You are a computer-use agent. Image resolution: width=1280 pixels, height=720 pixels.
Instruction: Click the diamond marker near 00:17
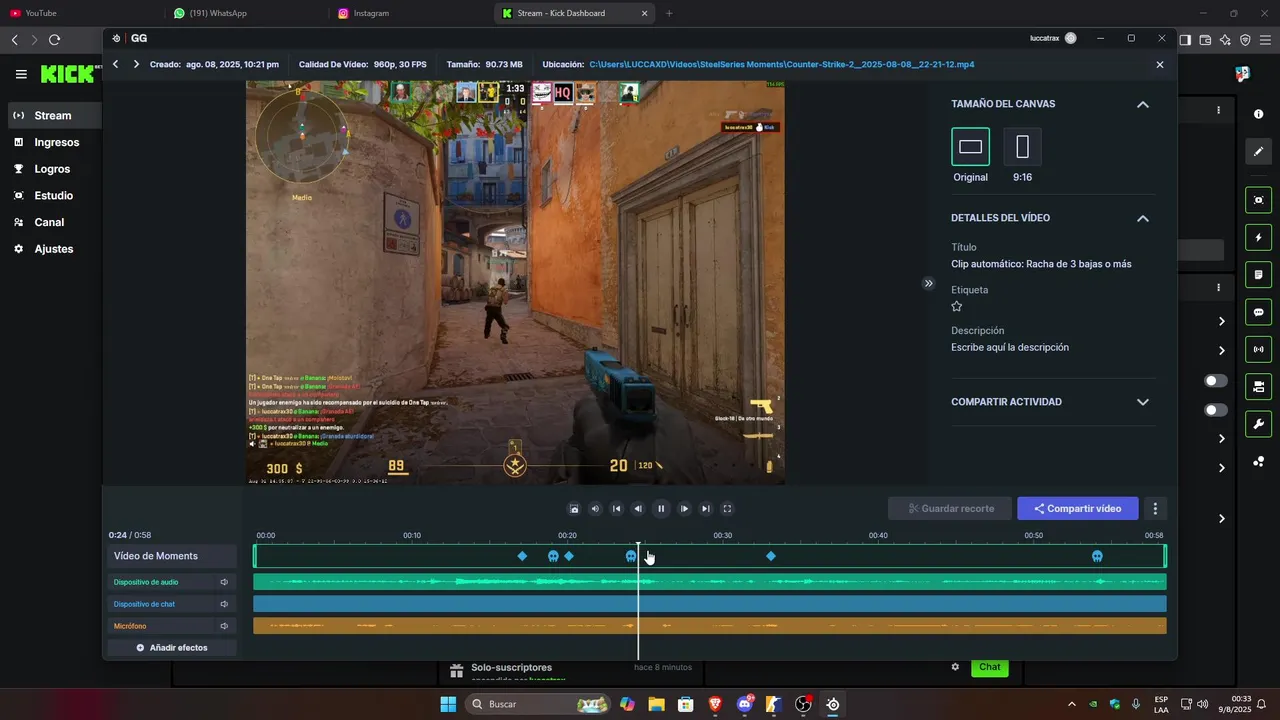coord(522,556)
